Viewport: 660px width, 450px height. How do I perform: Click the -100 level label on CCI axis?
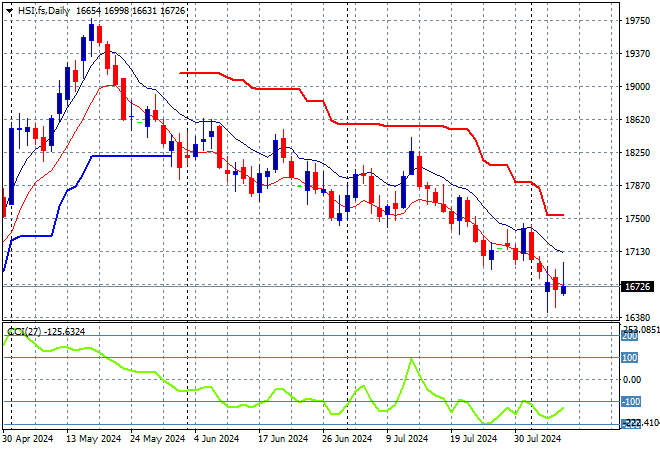tap(630, 401)
